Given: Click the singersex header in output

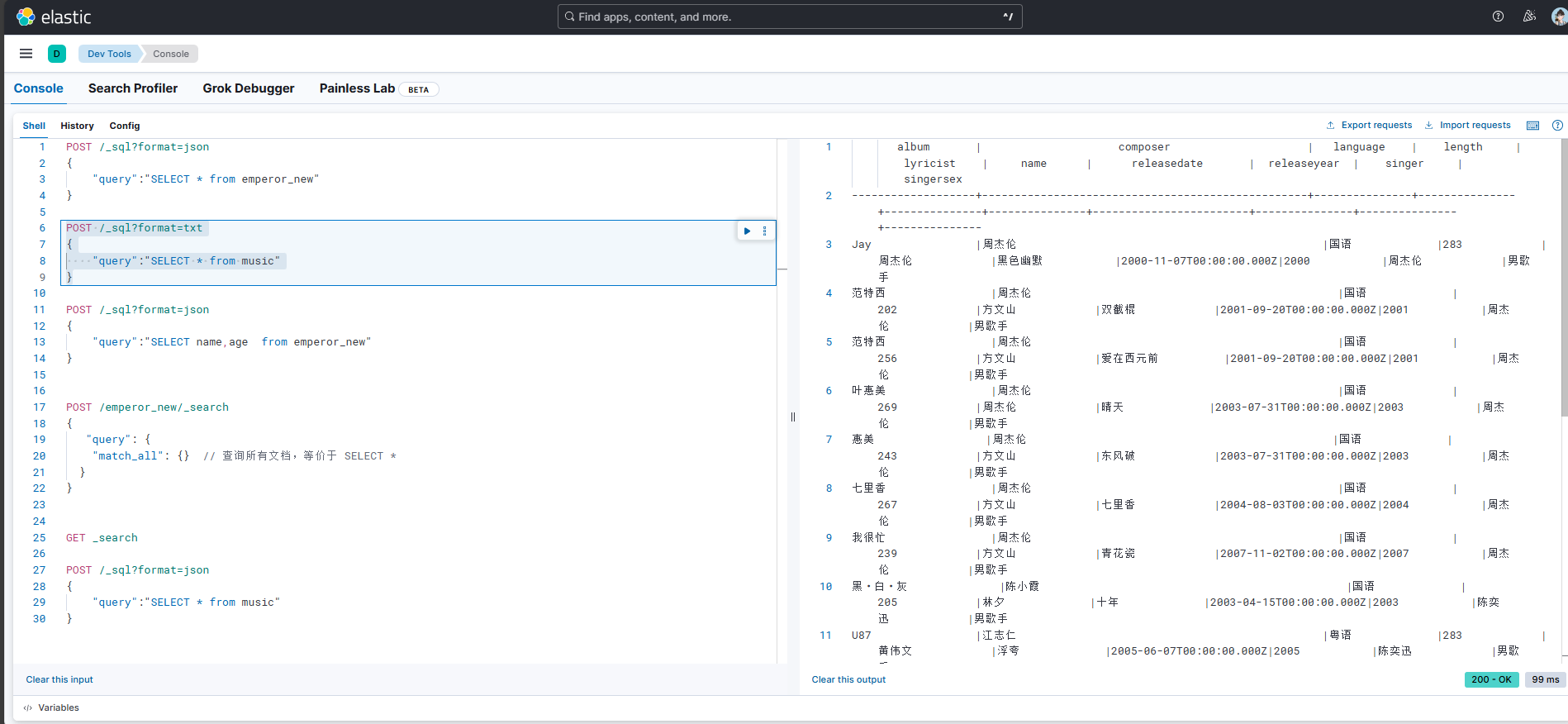Looking at the screenshot, I should [x=933, y=179].
